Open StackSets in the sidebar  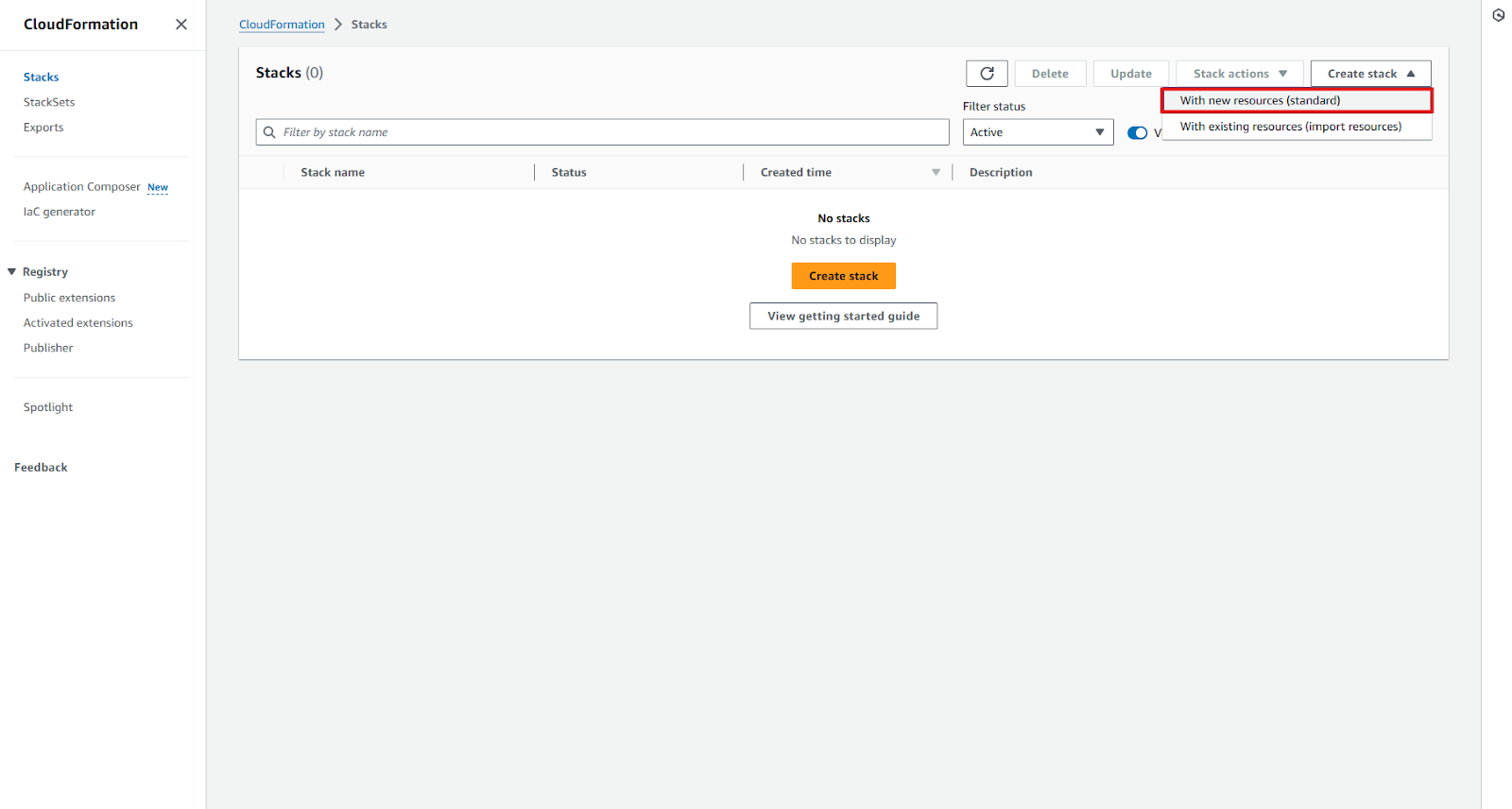(x=49, y=102)
